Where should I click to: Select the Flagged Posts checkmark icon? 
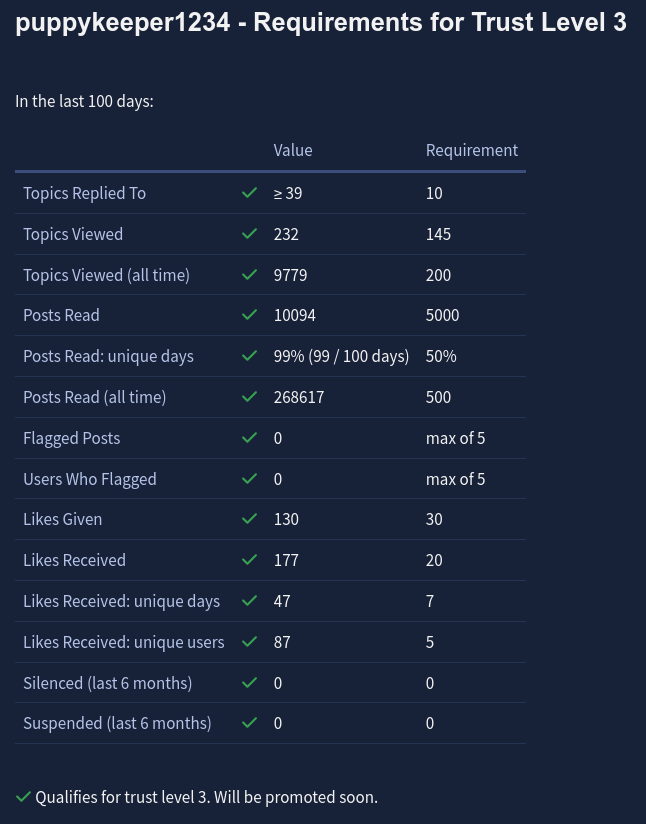tap(250, 438)
